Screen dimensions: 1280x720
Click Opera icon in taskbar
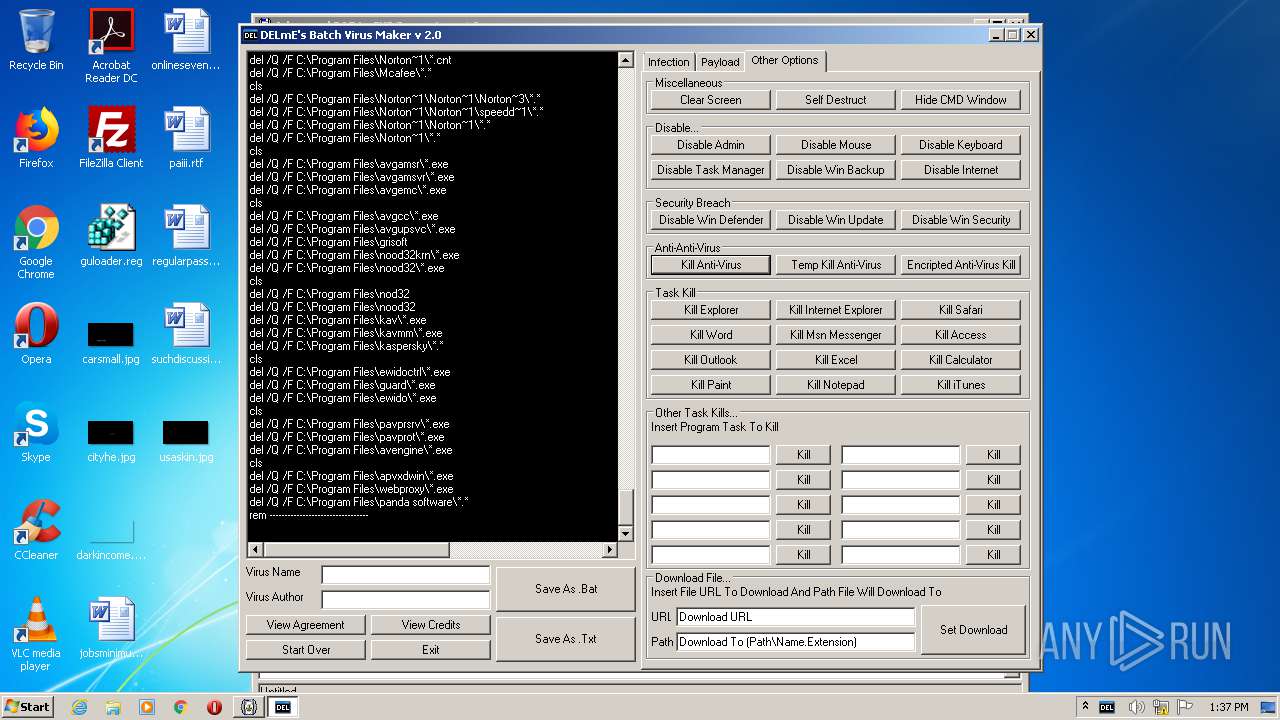(214, 707)
